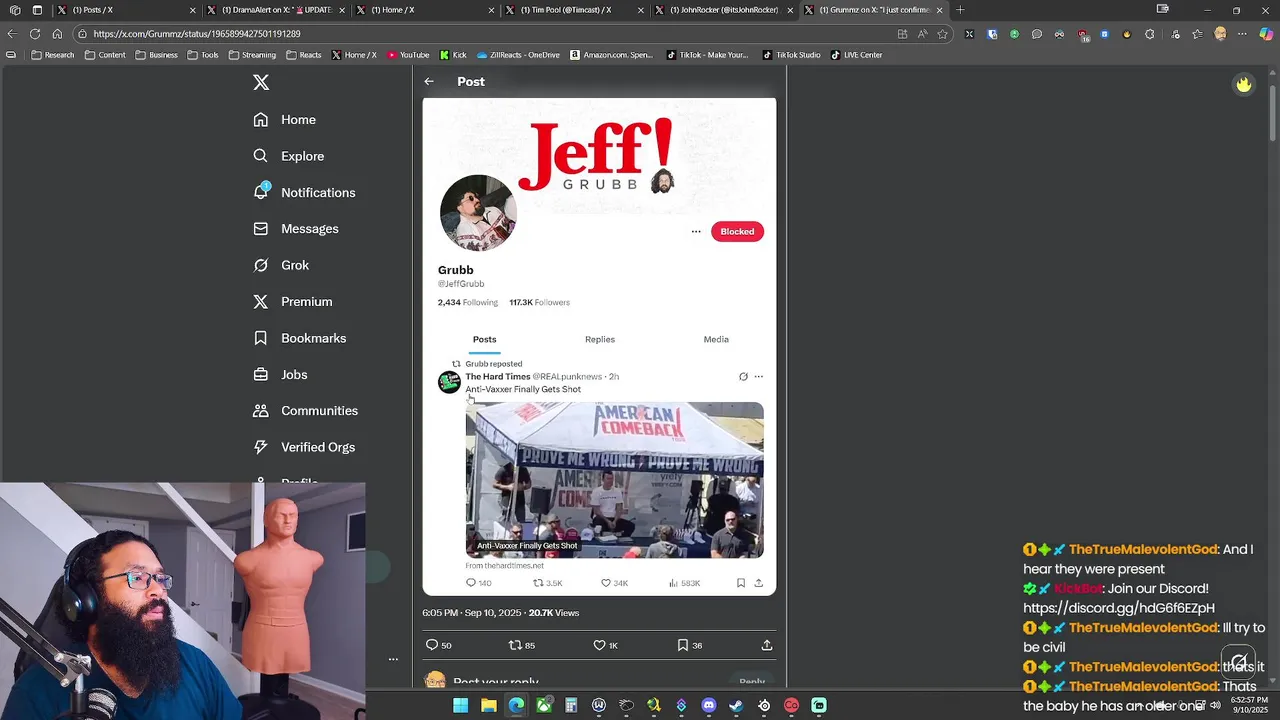
Task: Like the post showing 1K likes
Action: point(599,646)
